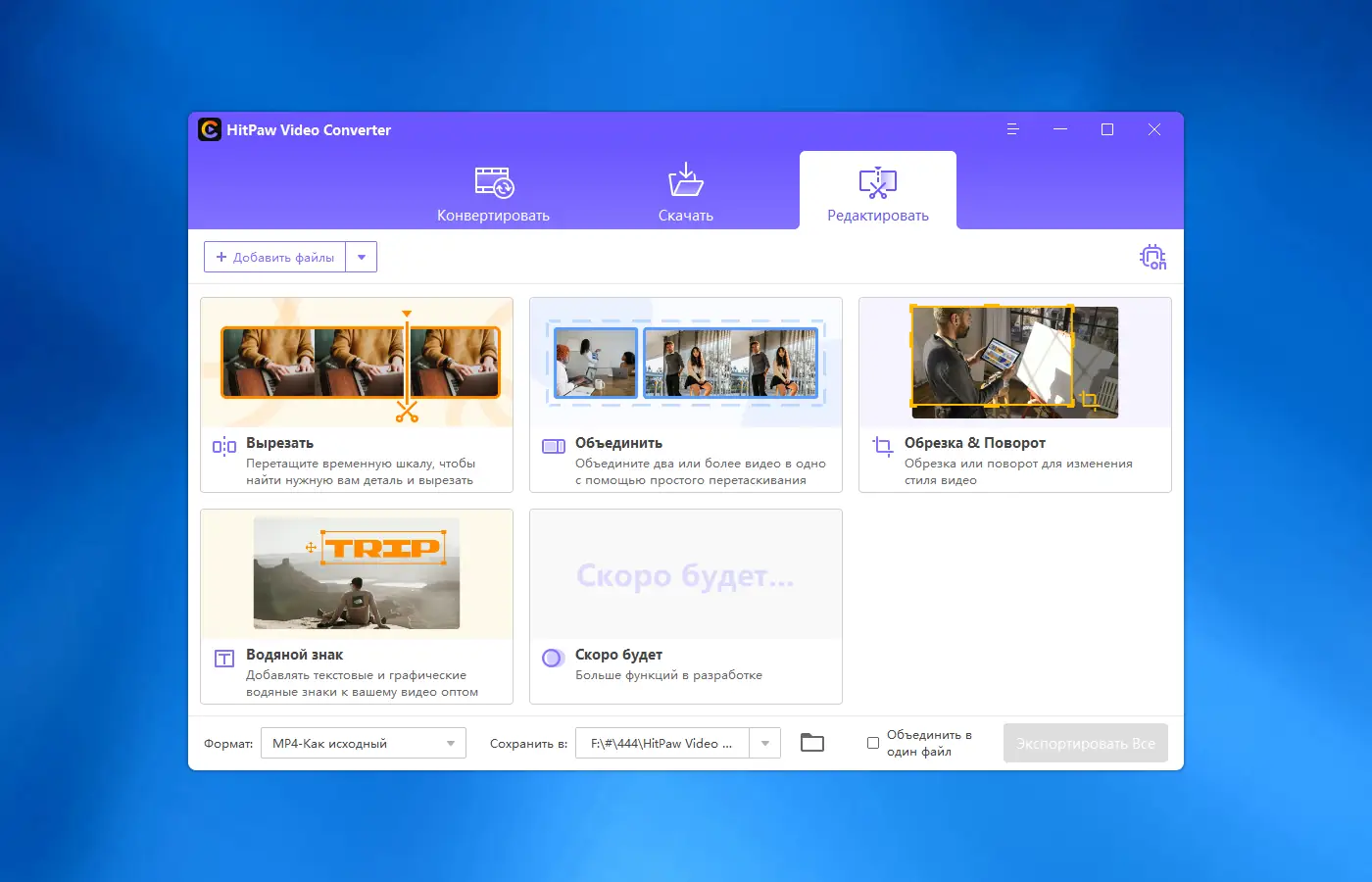Screen dimensions: 1372x882
Task: Click the Больше функций в разработке text
Action: point(668,675)
